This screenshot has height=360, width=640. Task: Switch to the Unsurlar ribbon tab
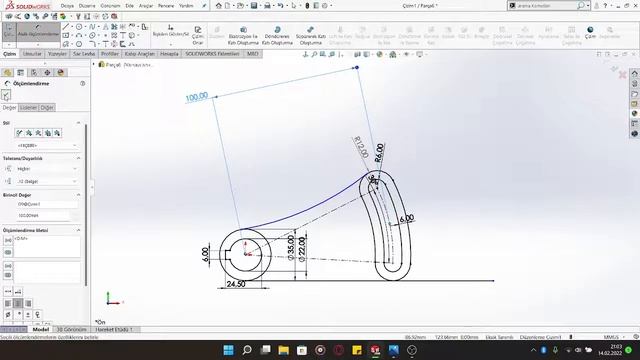(x=32, y=54)
